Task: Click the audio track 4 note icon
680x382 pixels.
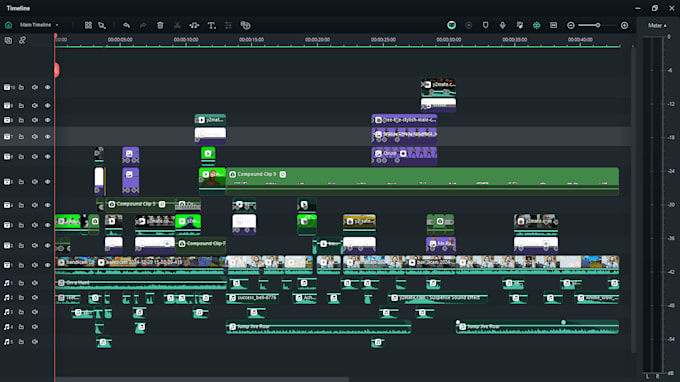Action: pos(8,327)
